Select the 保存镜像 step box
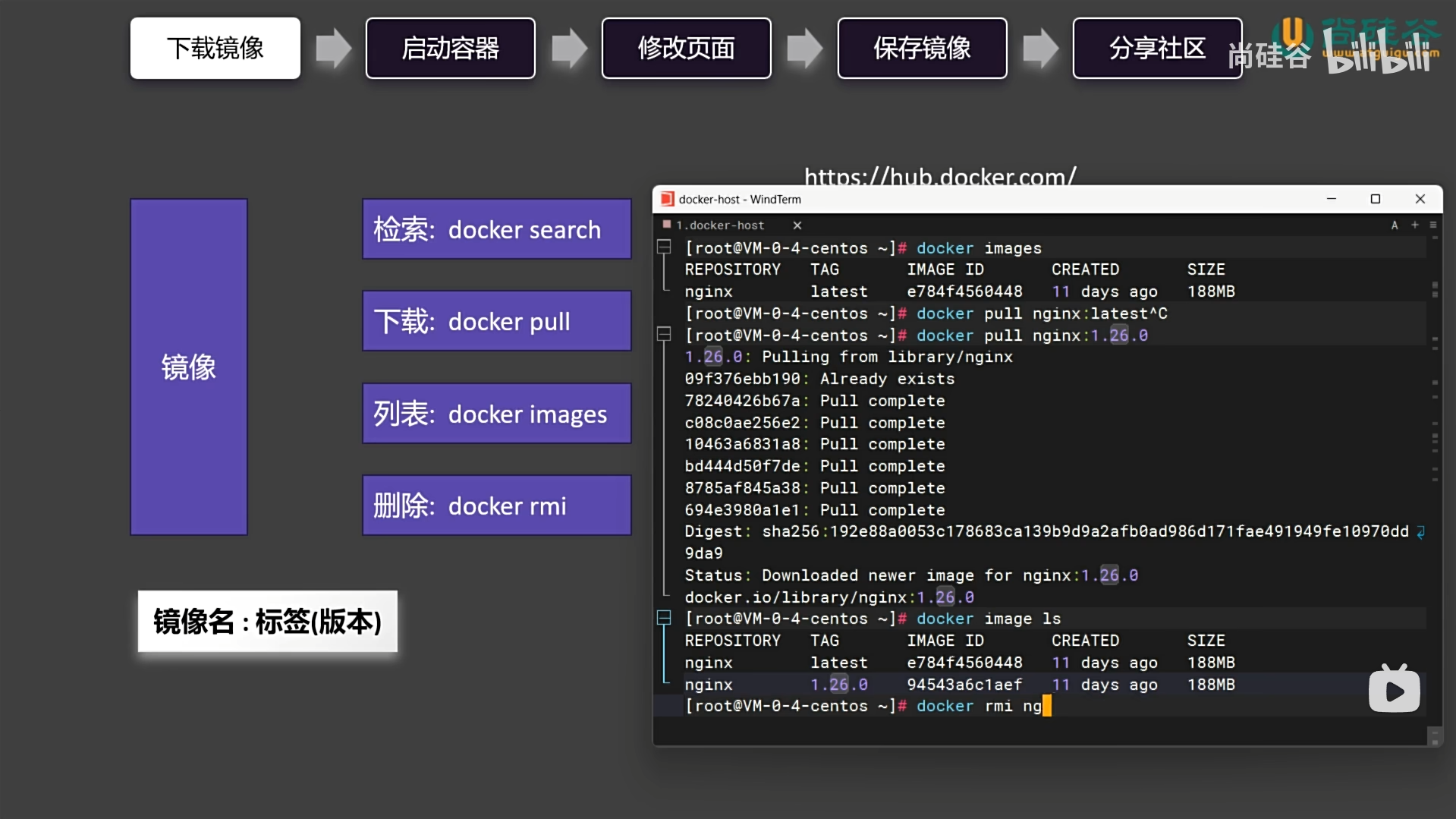The width and height of the screenshot is (1456, 819). coord(923,48)
